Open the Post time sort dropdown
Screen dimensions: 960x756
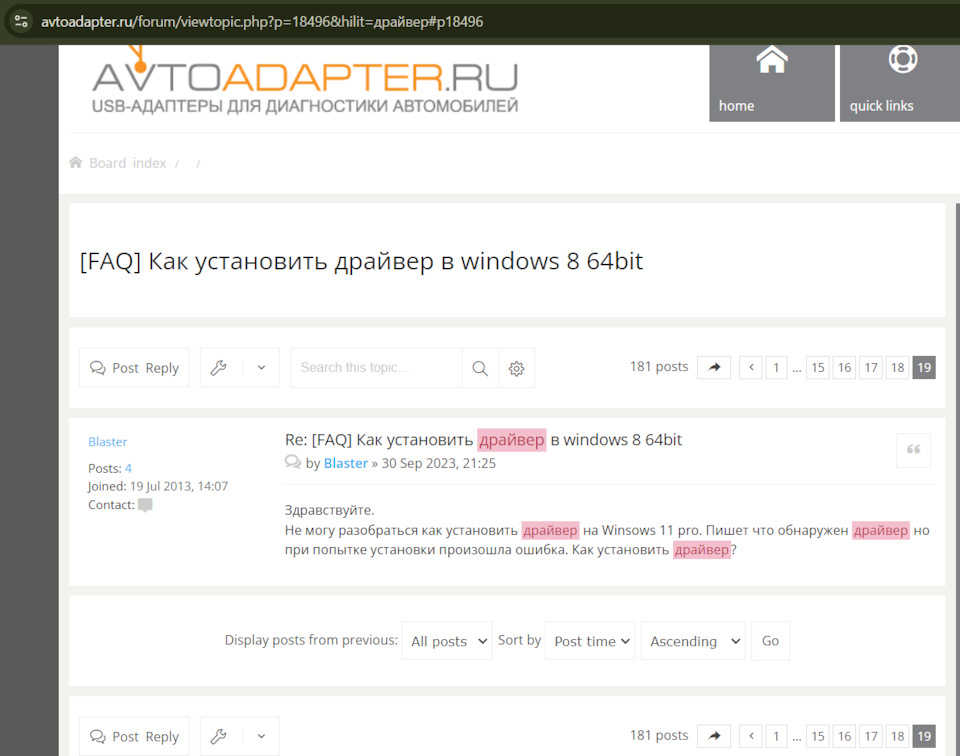coord(590,640)
